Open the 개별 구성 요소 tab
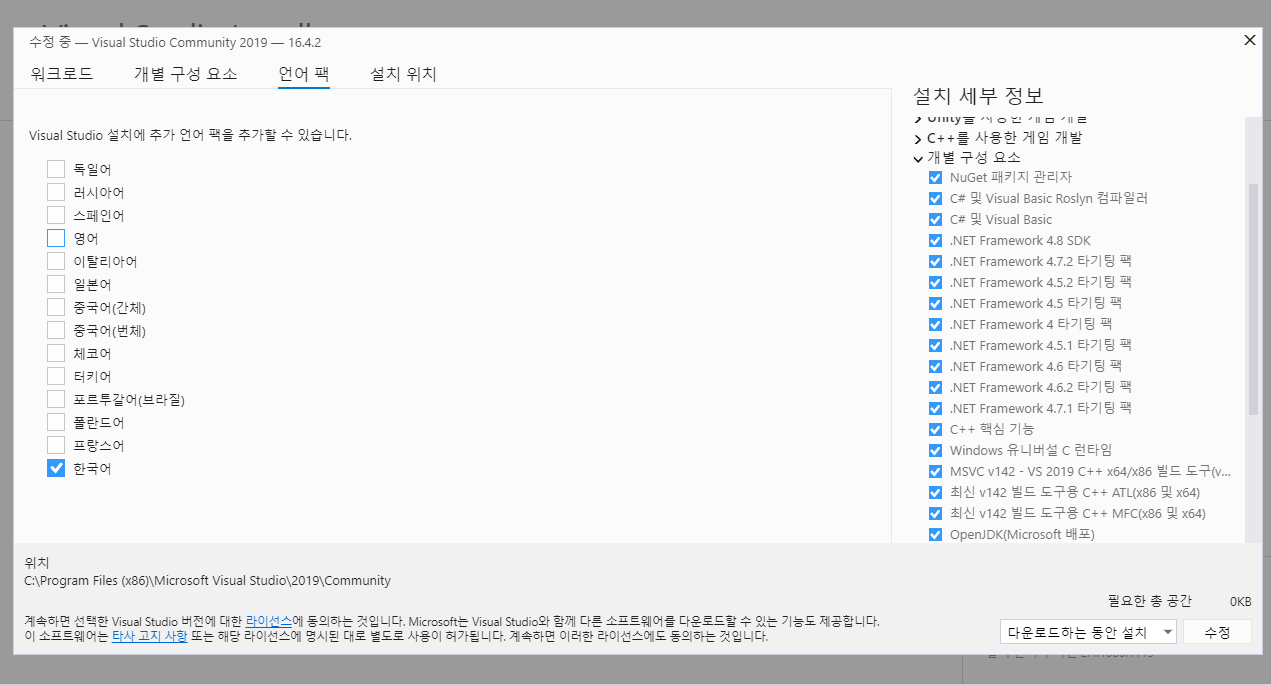 [x=186, y=74]
